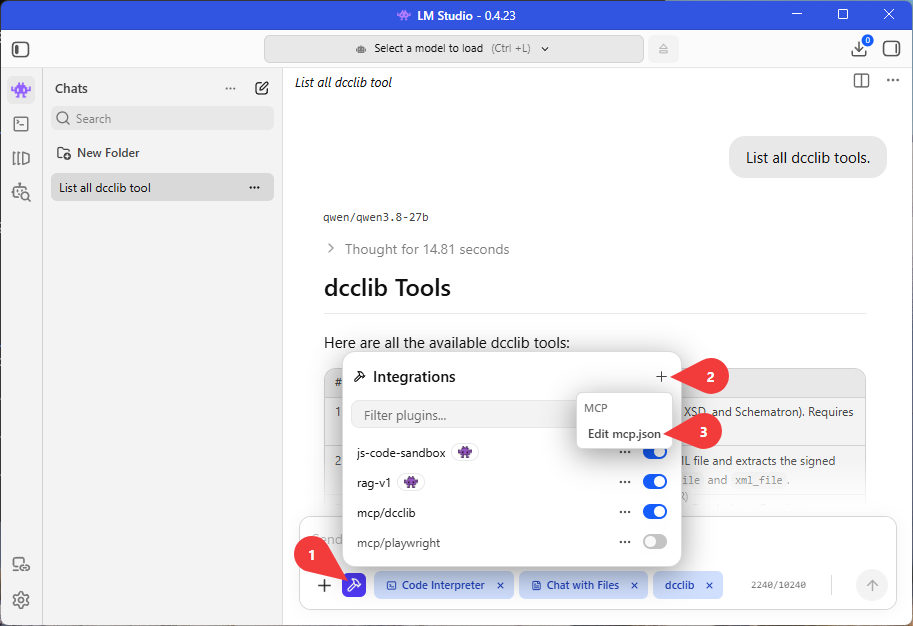The image size is (913, 626).
Task: Remove the Chat with Files chip
Action: coord(634,586)
